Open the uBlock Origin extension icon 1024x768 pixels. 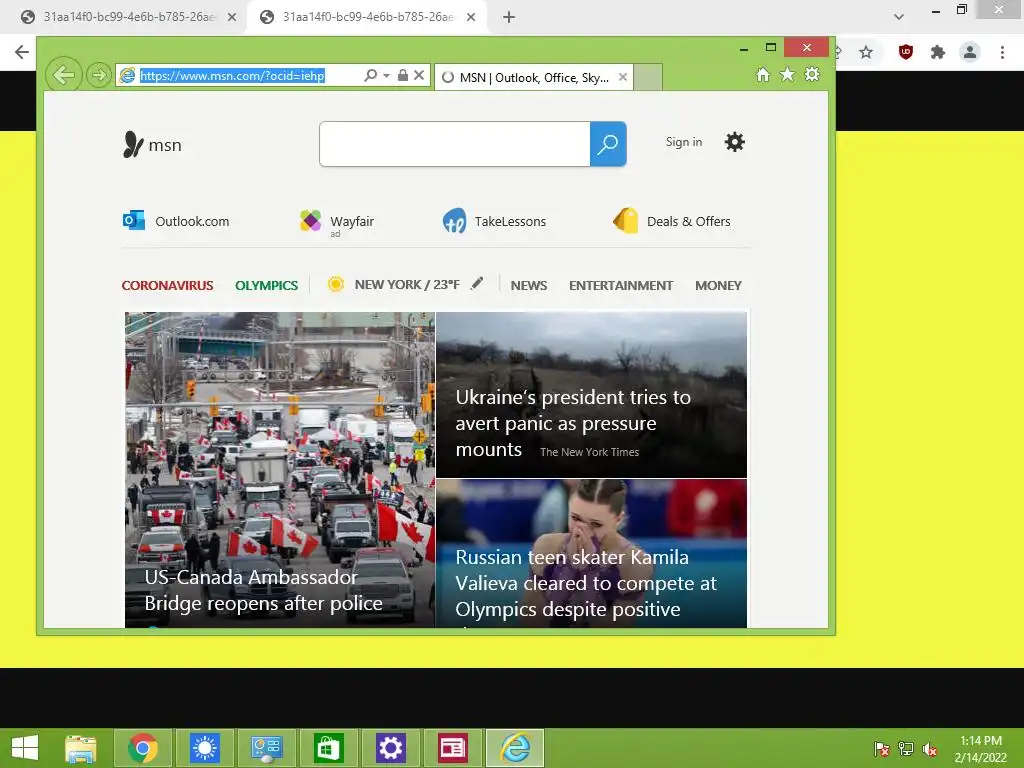pyautogui.click(x=905, y=52)
